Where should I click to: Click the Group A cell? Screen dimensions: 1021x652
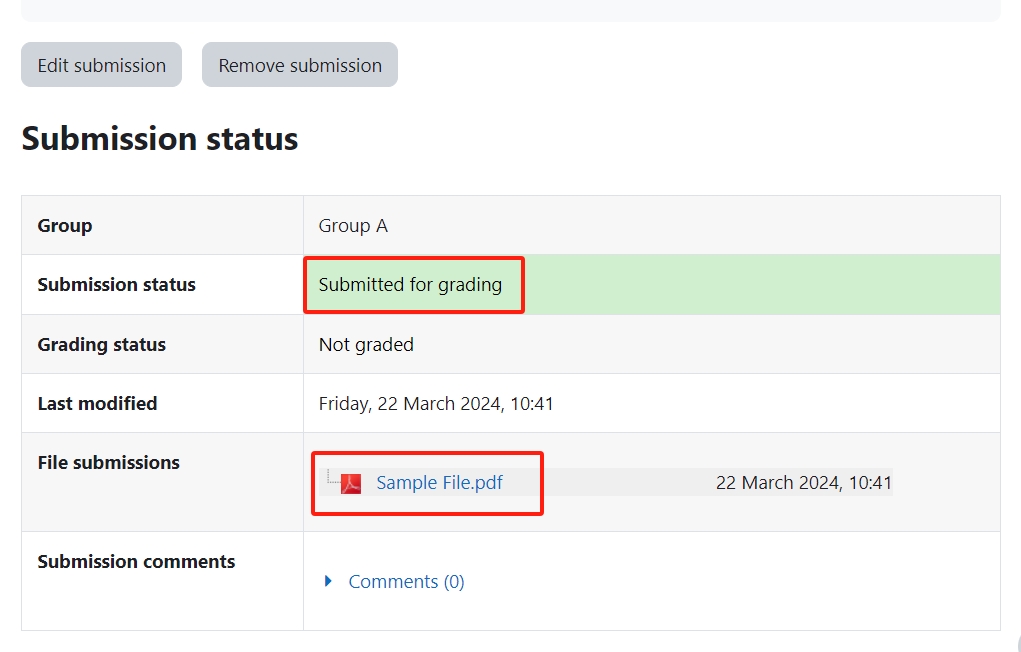coord(352,225)
